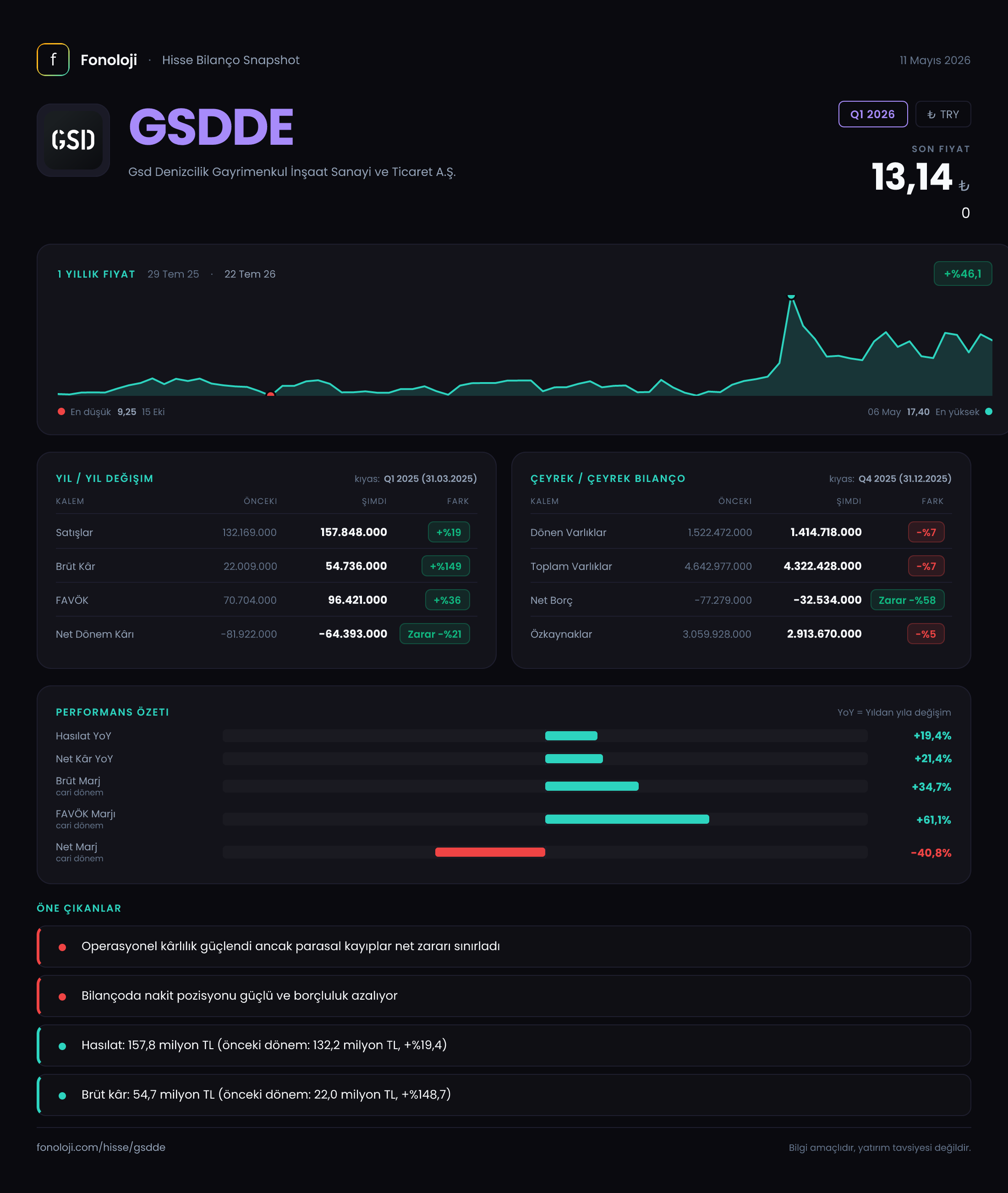
Task: Click the 13,14 last price value
Action: [x=911, y=177]
